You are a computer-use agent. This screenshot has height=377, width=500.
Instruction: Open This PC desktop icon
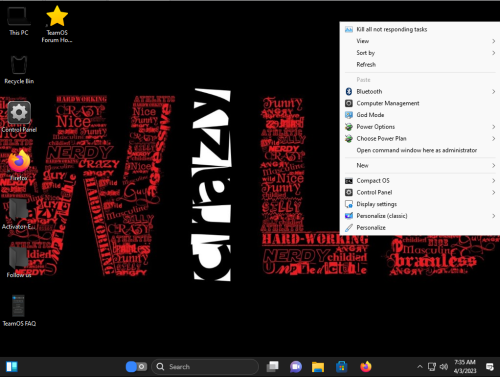pyautogui.click(x=19, y=21)
